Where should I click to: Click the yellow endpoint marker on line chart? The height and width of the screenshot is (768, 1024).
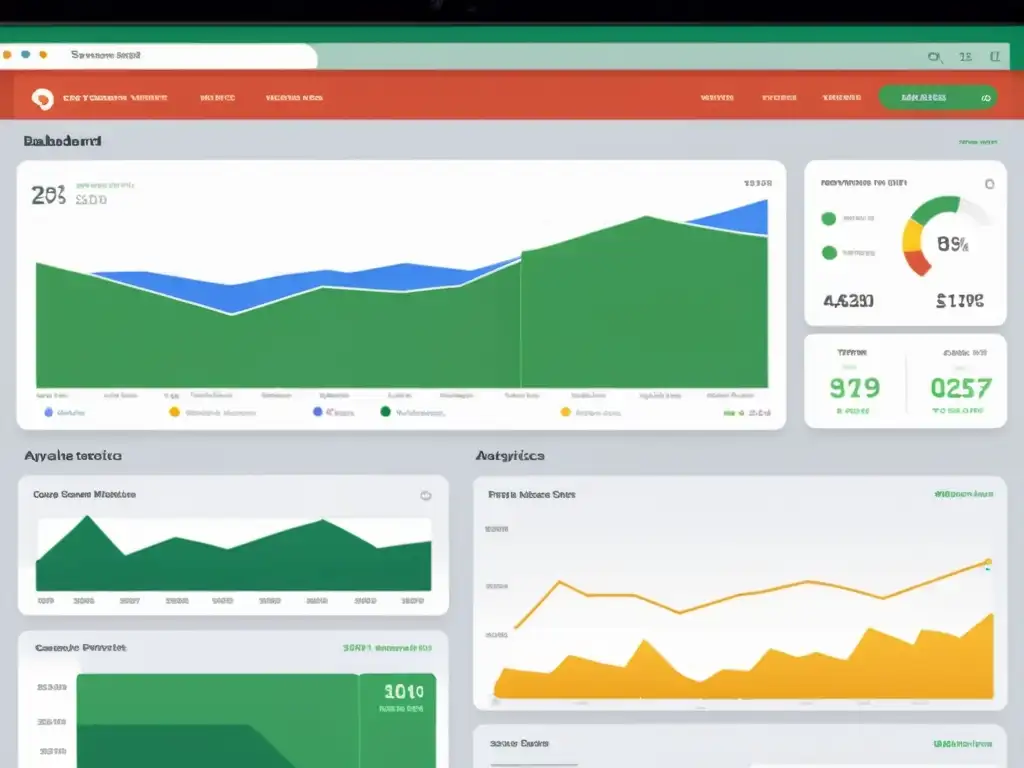pyautogui.click(x=988, y=562)
